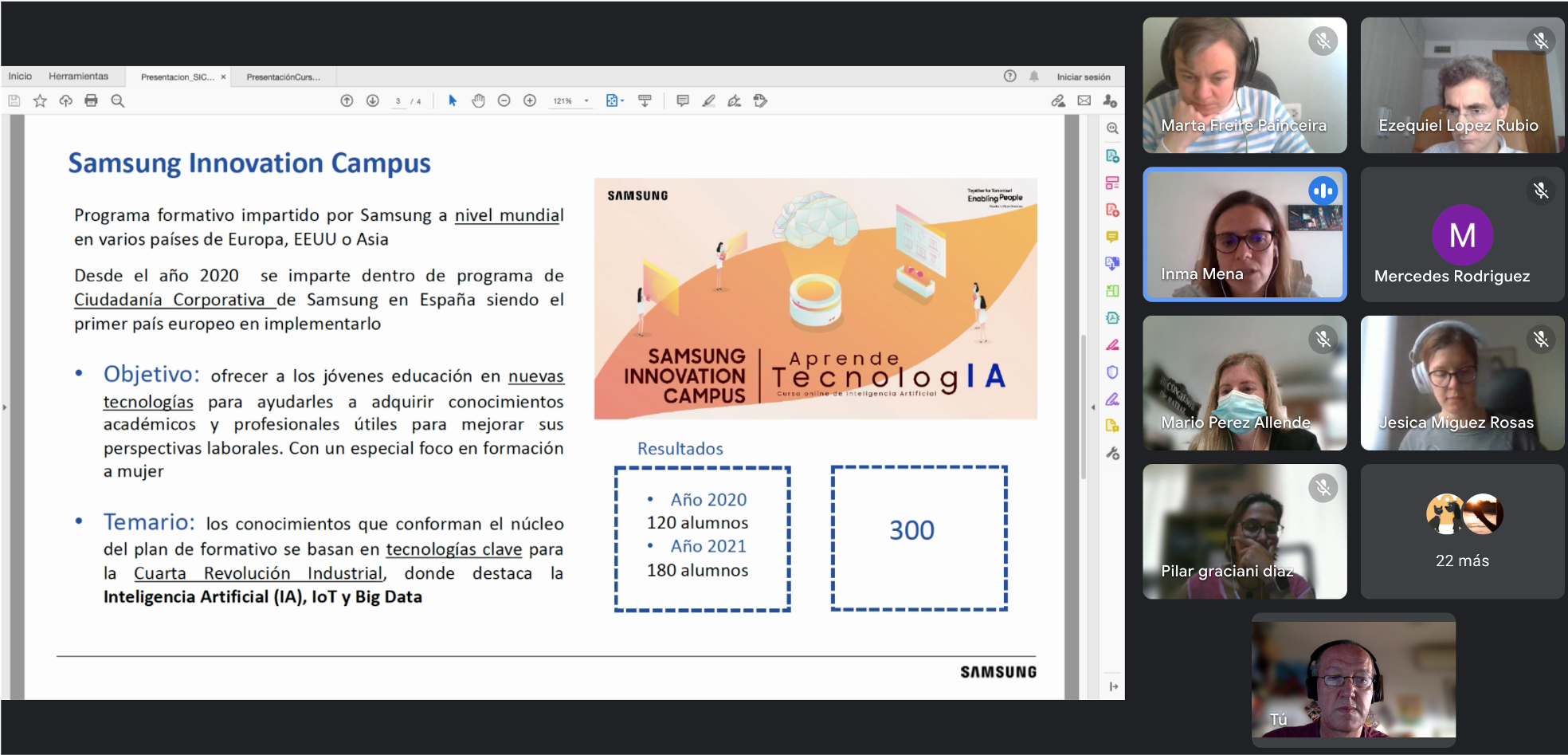Open yellow Comment tool in sidebar
This screenshot has height=755, width=1568.
pyautogui.click(x=1112, y=237)
